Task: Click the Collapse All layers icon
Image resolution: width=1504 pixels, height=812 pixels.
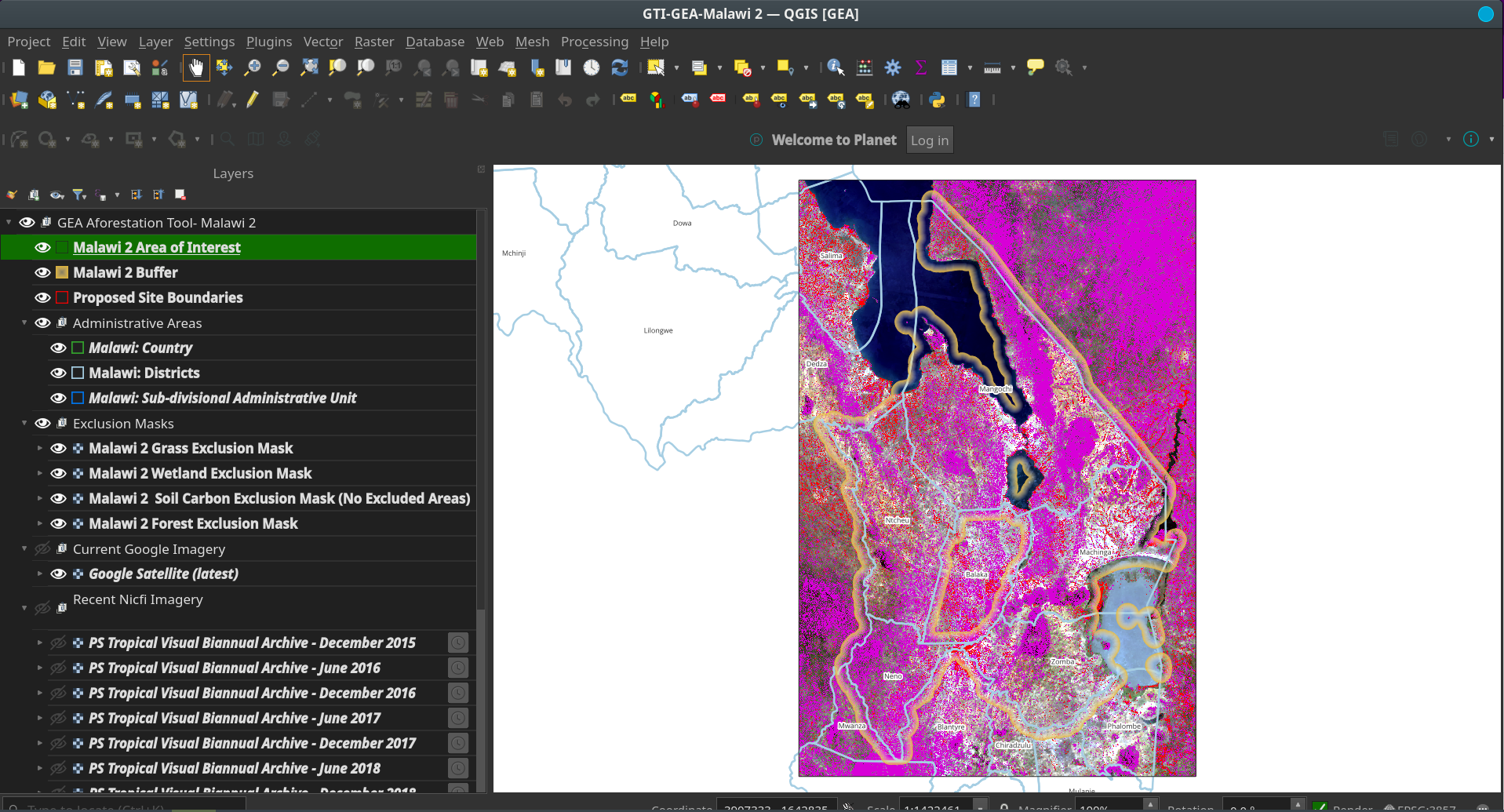Action: (x=158, y=195)
